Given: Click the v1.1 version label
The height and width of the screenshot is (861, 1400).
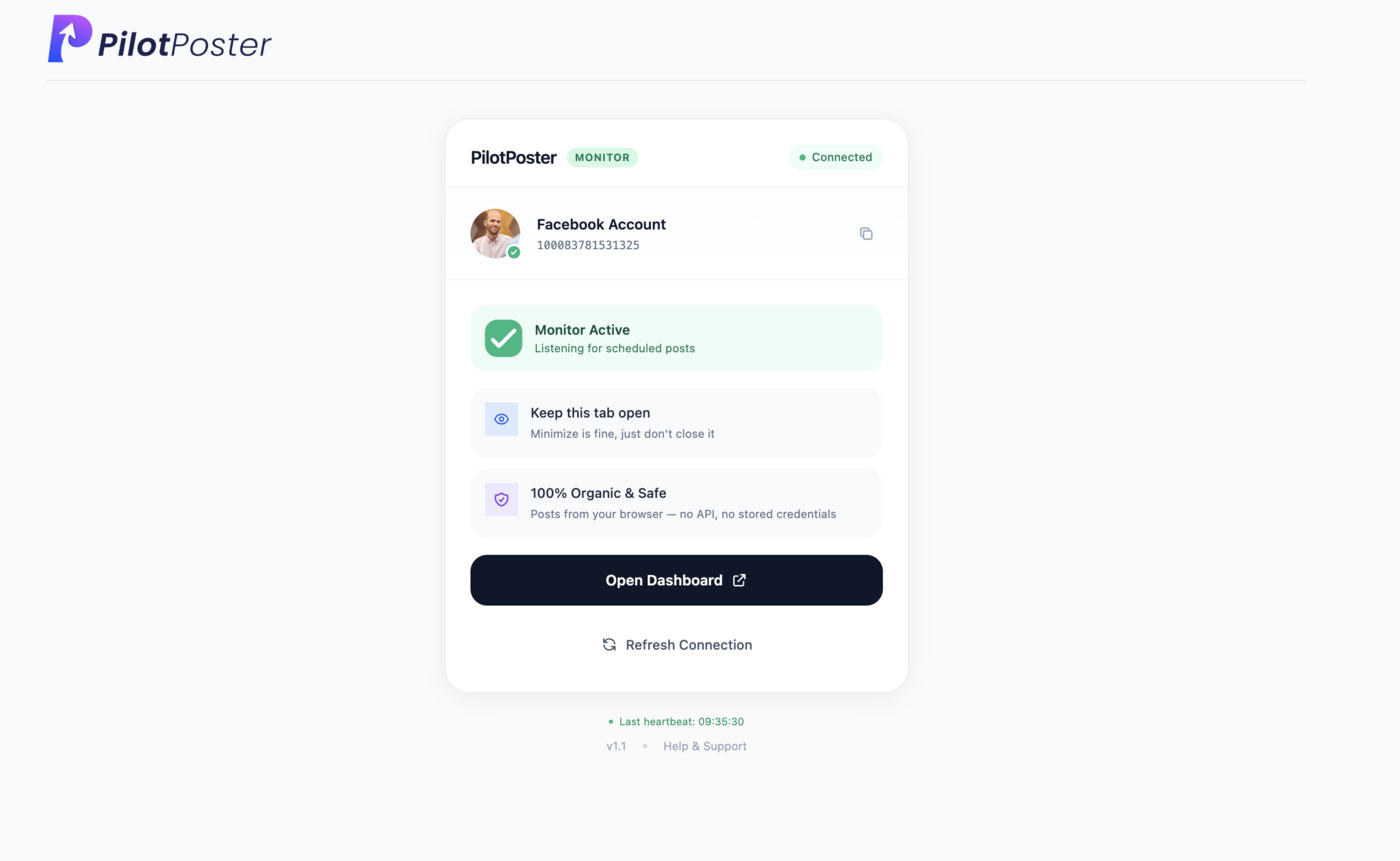Looking at the screenshot, I should (616, 746).
